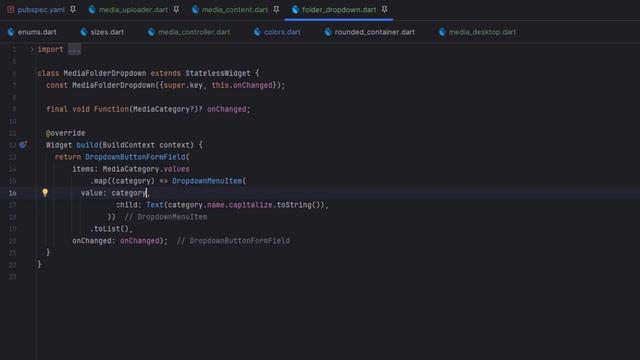Click line number 20 in the gutter
The height and width of the screenshot is (360, 640).
pos(13,241)
